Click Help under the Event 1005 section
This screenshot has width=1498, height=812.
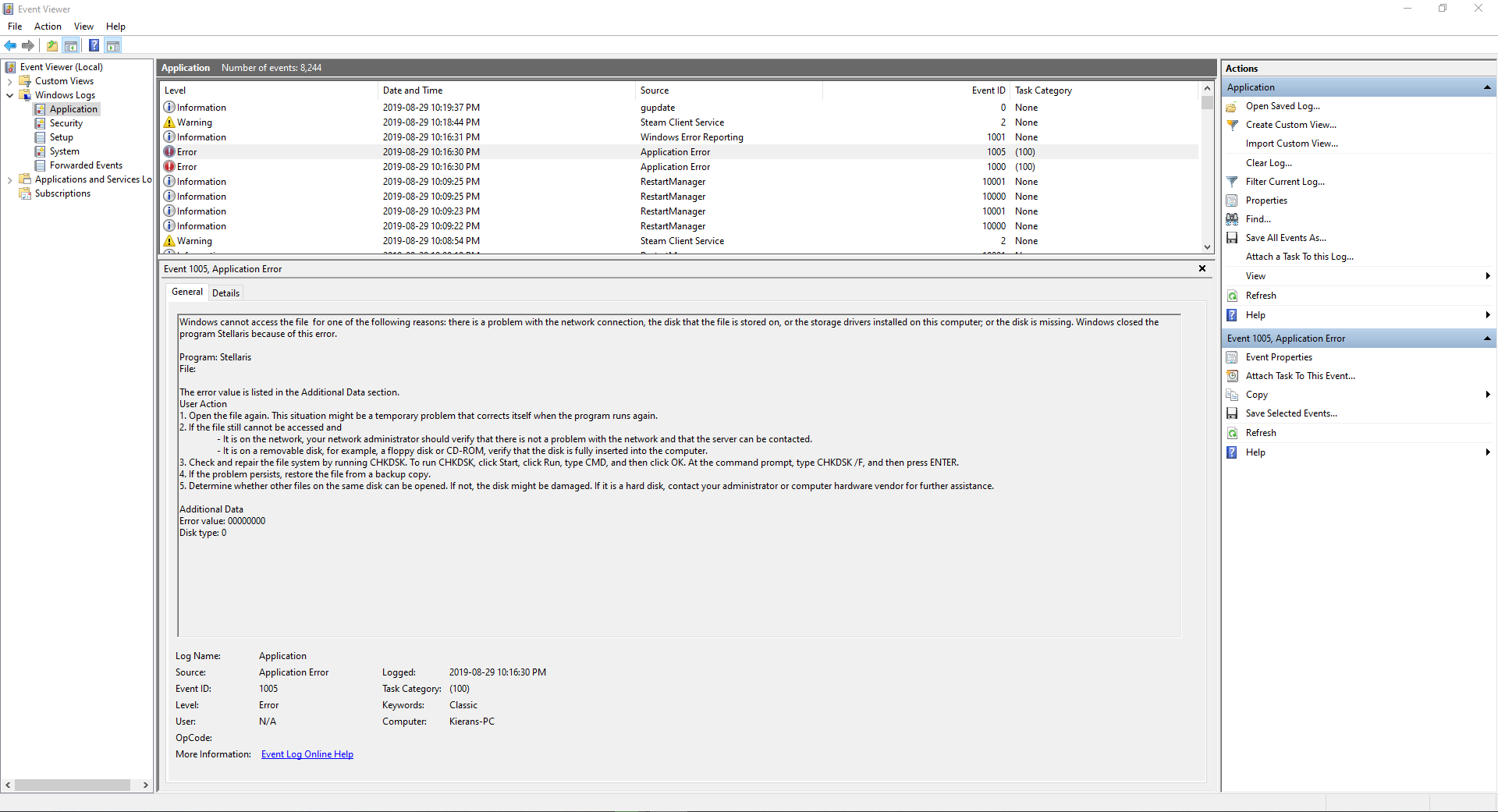[x=1255, y=452]
